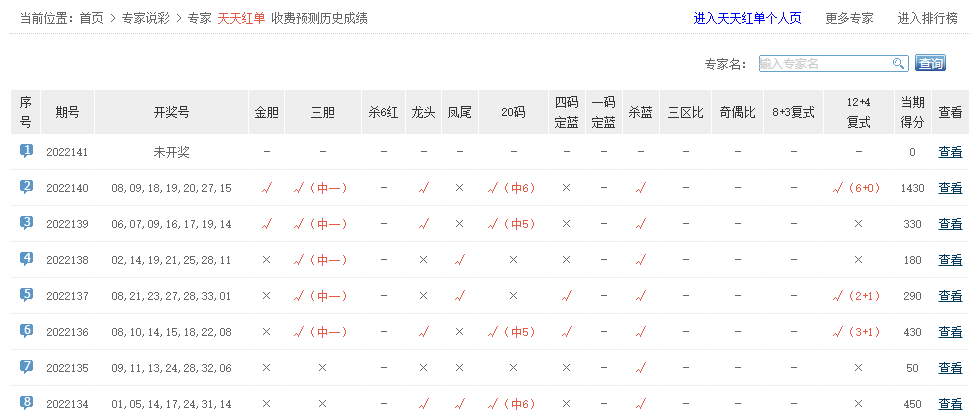Click the 天天红单 expert name in breadcrumb

(x=241, y=18)
